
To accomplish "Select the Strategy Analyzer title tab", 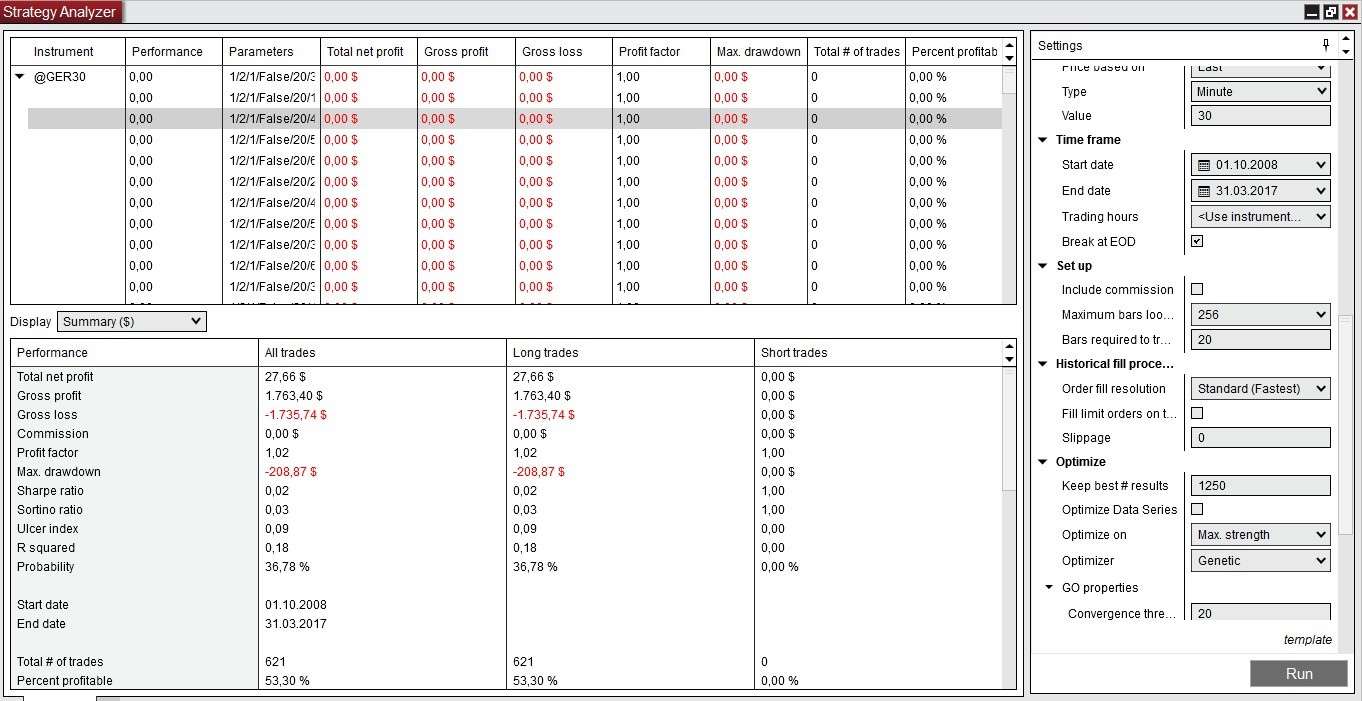I will 60,12.
